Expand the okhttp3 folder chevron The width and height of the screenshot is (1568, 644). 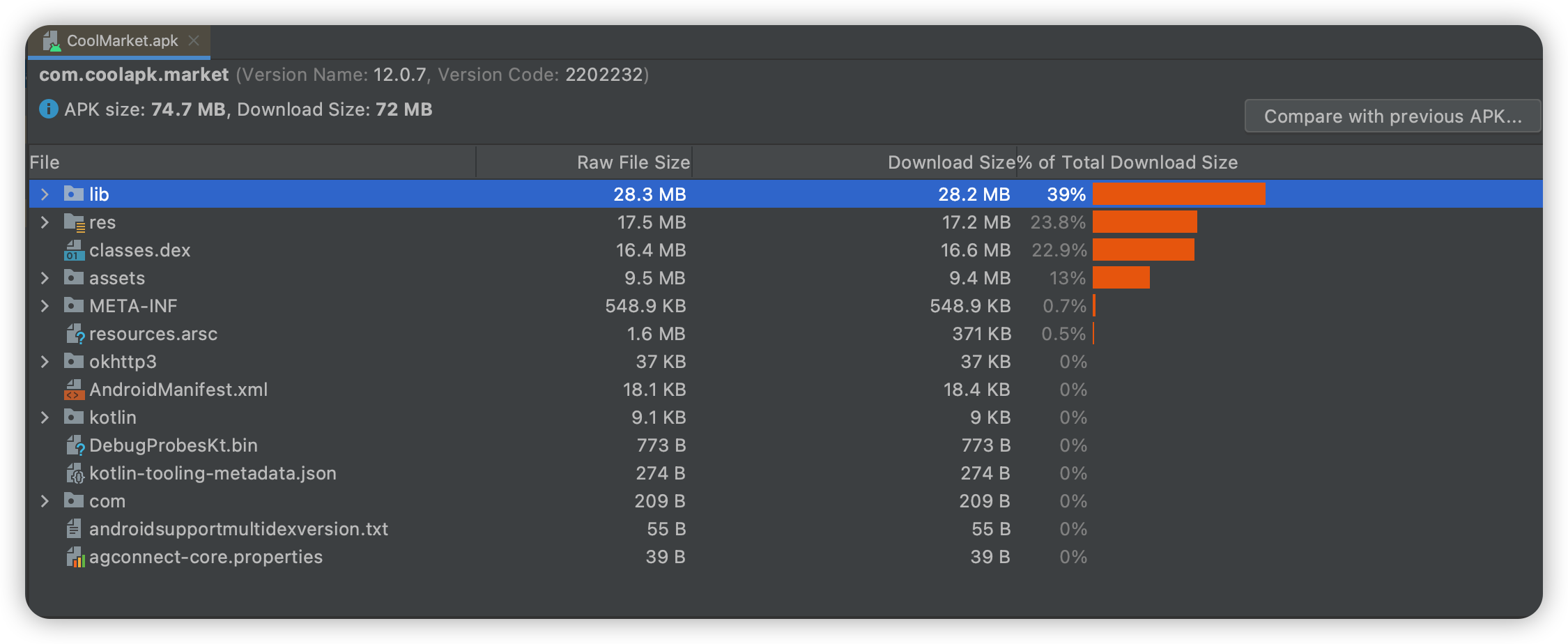point(45,362)
